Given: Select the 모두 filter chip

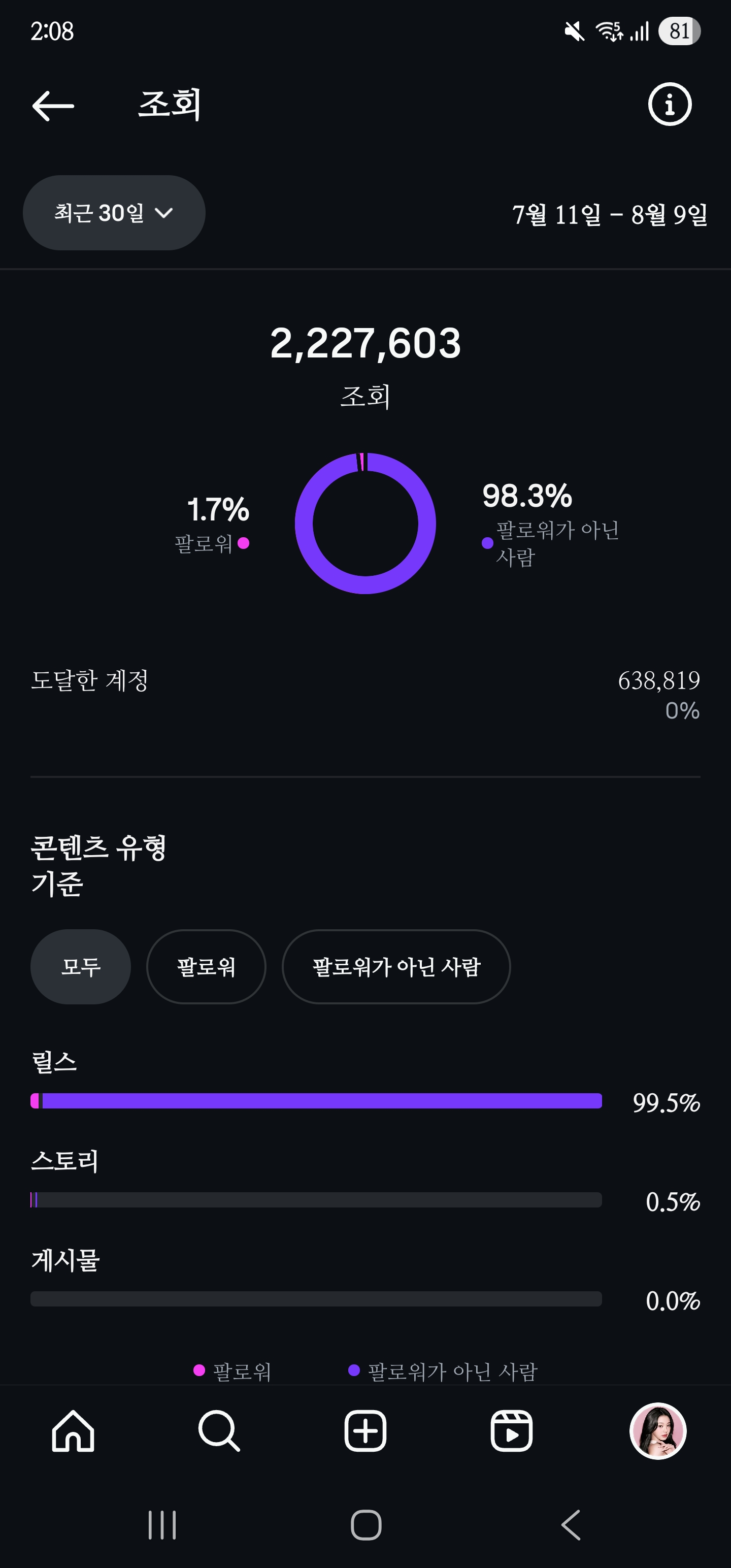Looking at the screenshot, I should (x=80, y=967).
